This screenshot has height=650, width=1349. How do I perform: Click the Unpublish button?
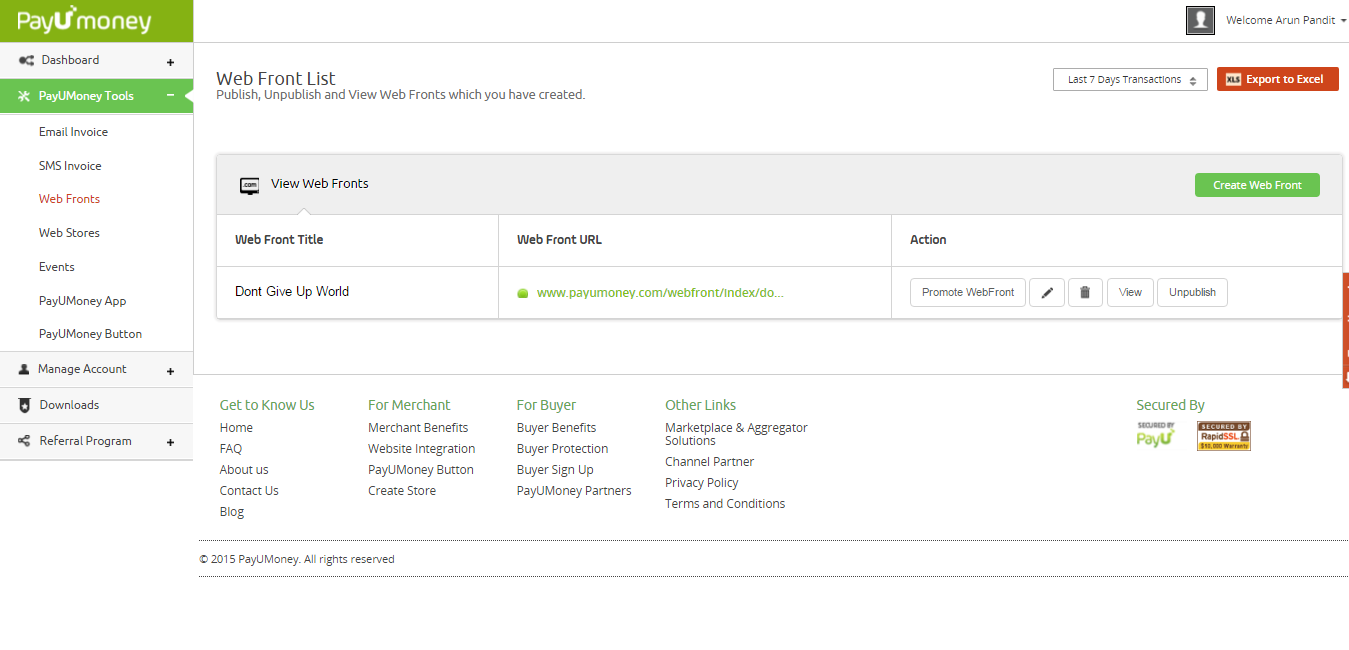(1192, 293)
